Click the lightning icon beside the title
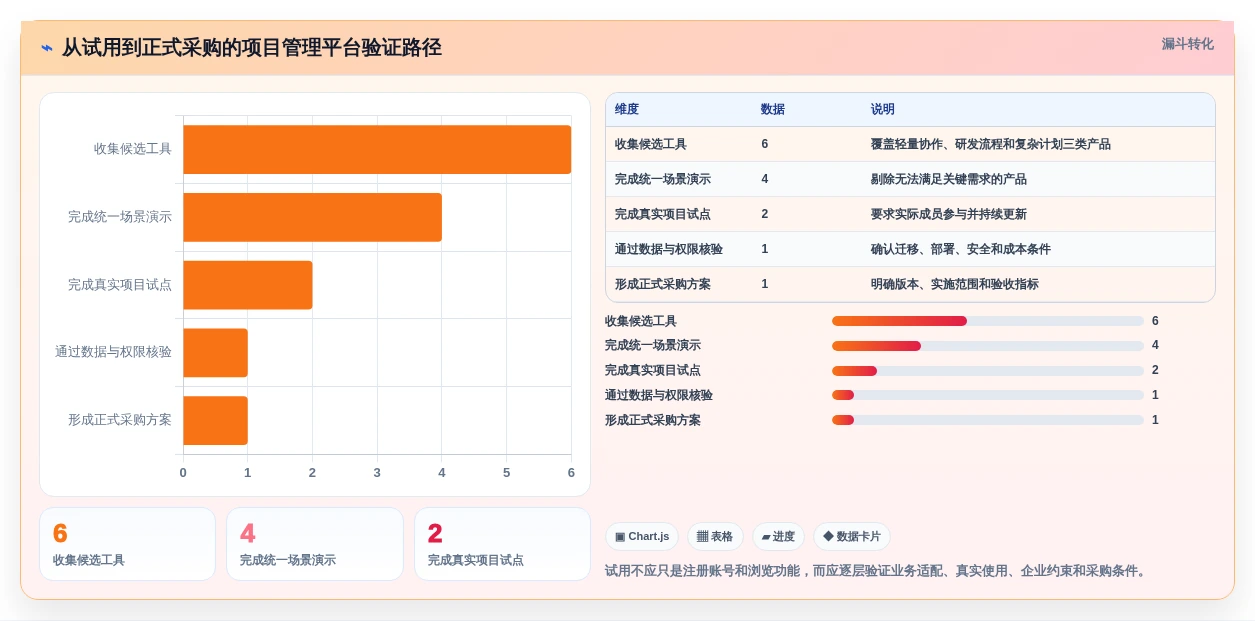This screenshot has height=621, width=1255. 47,48
